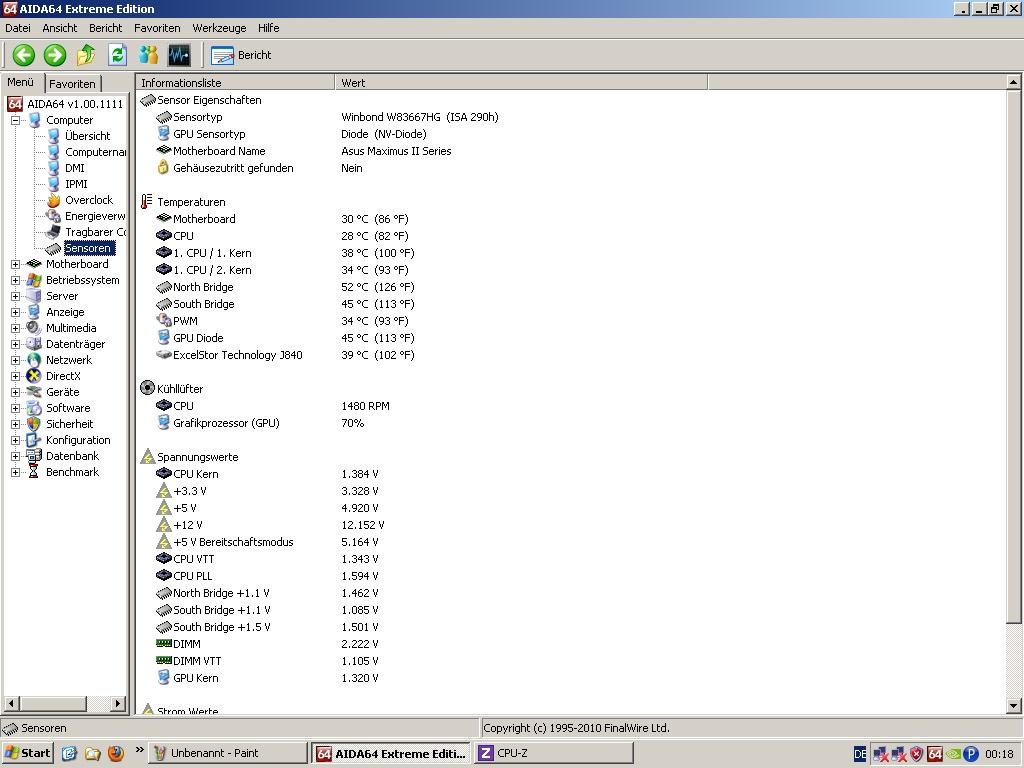
Task: Launch Firefox from quick launch
Action: pyautogui.click(x=116, y=753)
